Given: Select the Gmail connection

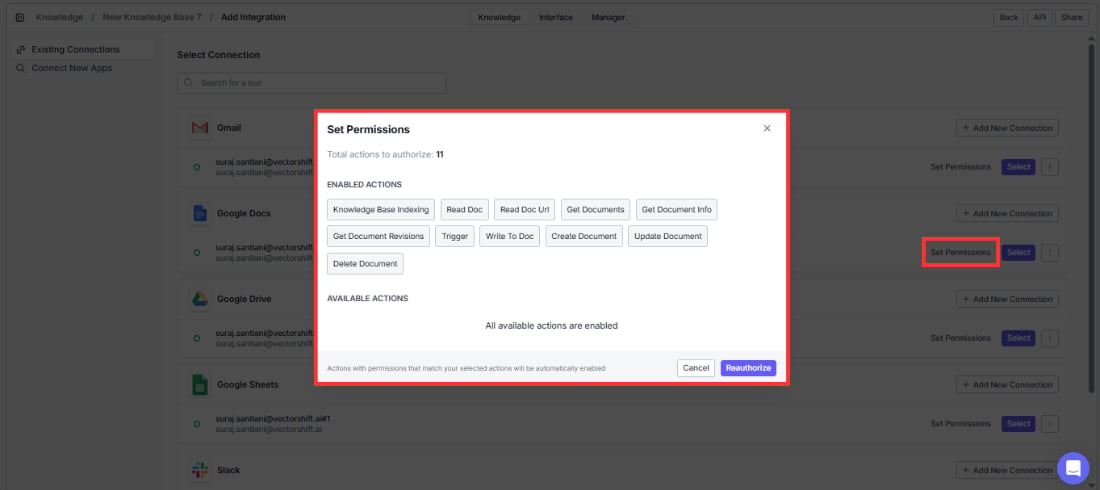Looking at the screenshot, I should pos(1018,167).
